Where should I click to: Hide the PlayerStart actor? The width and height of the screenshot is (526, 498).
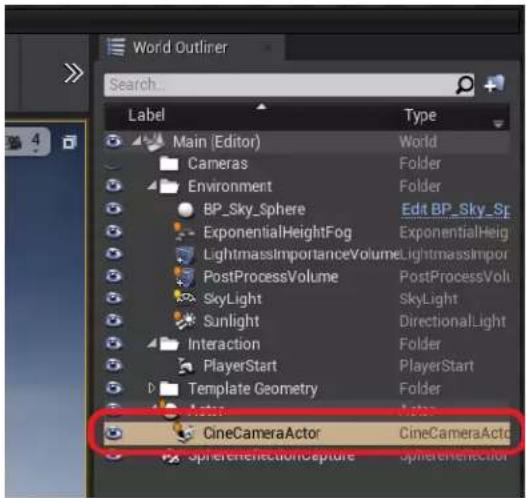point(113,365)
